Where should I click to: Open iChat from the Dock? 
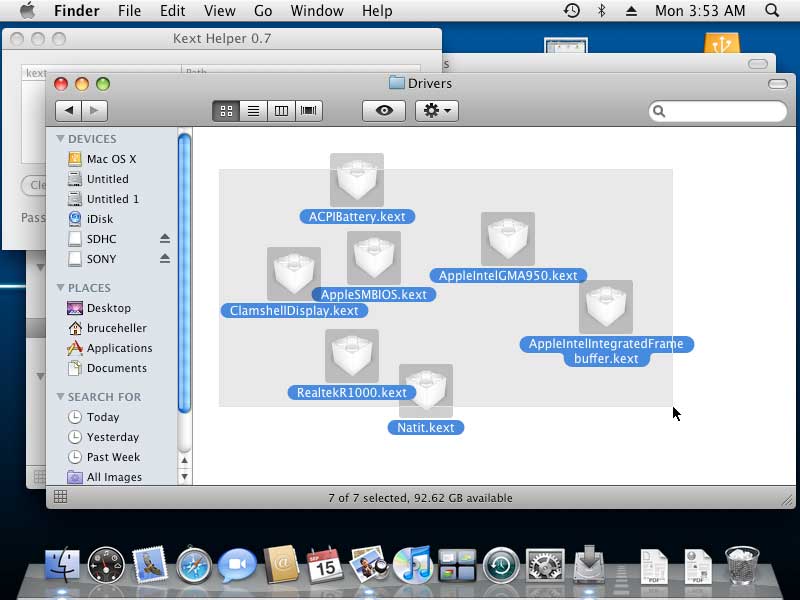(237, 565)
